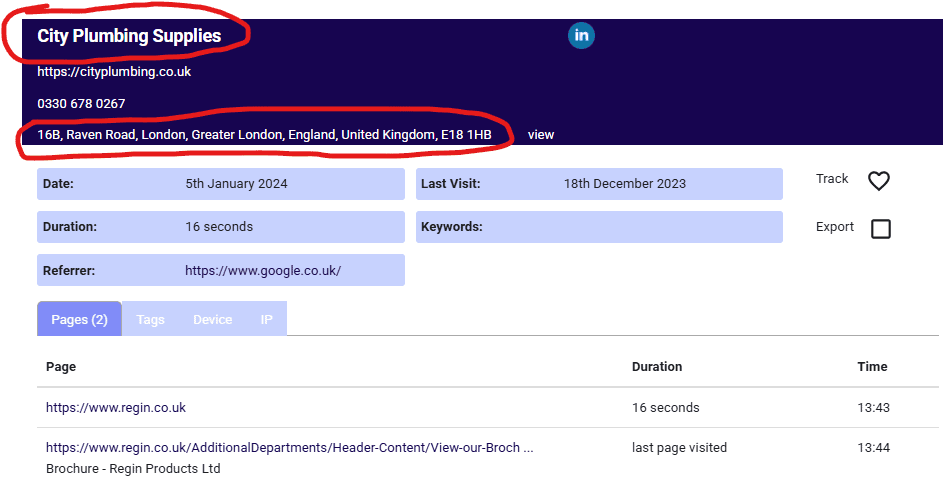Click the Keywords field

(x=599, y=227)
